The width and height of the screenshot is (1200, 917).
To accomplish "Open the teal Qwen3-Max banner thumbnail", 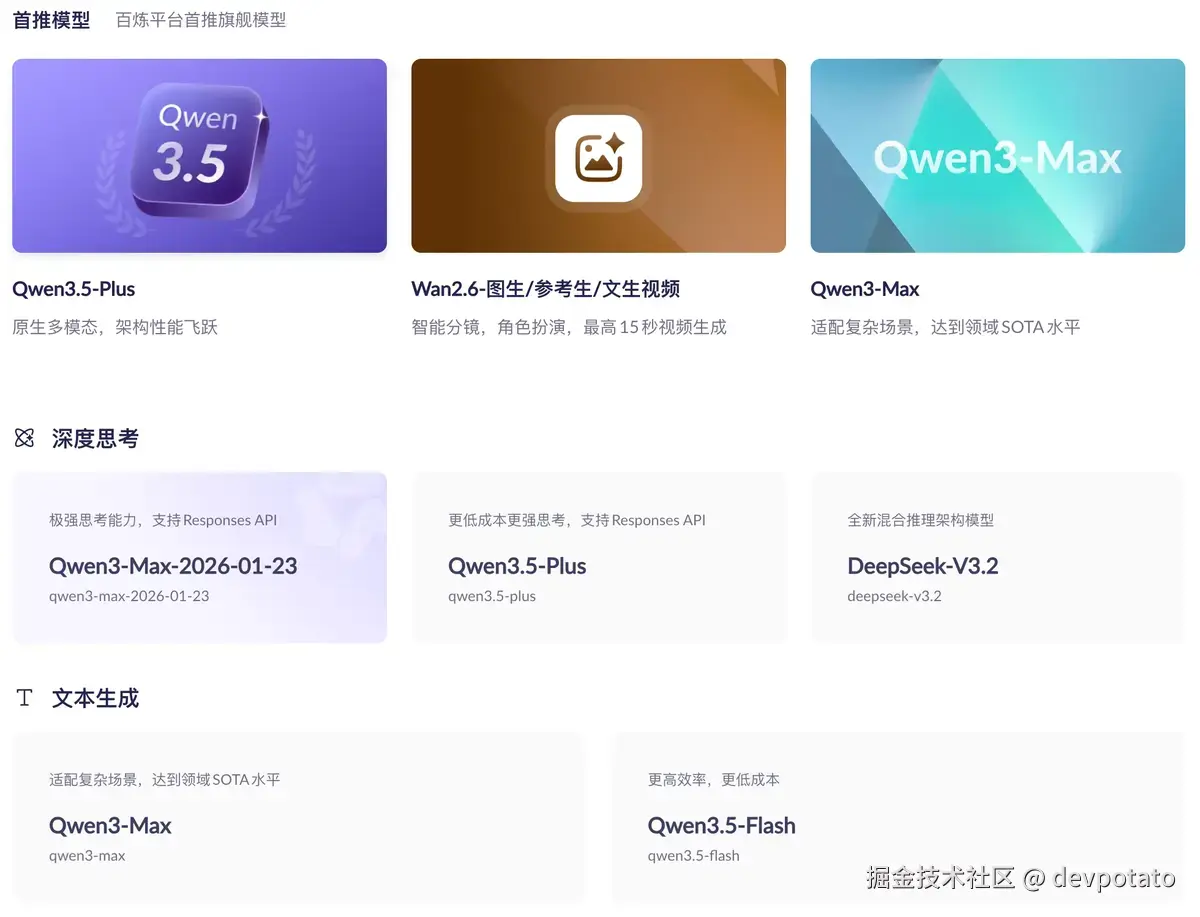I will (x=997, y=155).
